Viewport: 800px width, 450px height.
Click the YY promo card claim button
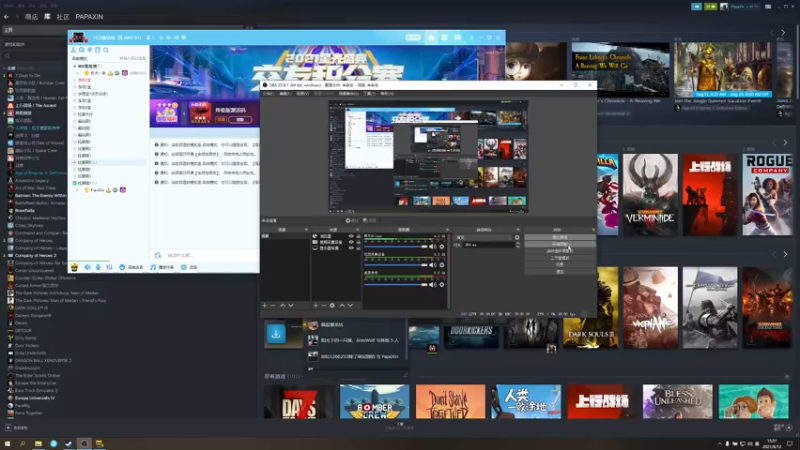(240, 119)
